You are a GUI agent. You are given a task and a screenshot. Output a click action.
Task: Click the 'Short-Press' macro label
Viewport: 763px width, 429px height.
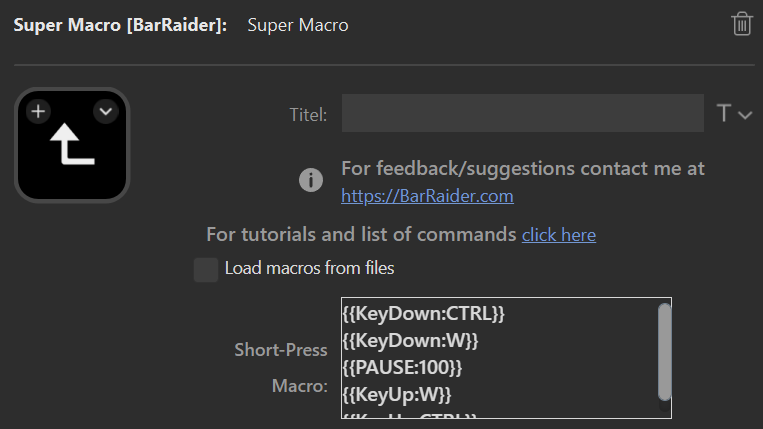click(280, 350)
